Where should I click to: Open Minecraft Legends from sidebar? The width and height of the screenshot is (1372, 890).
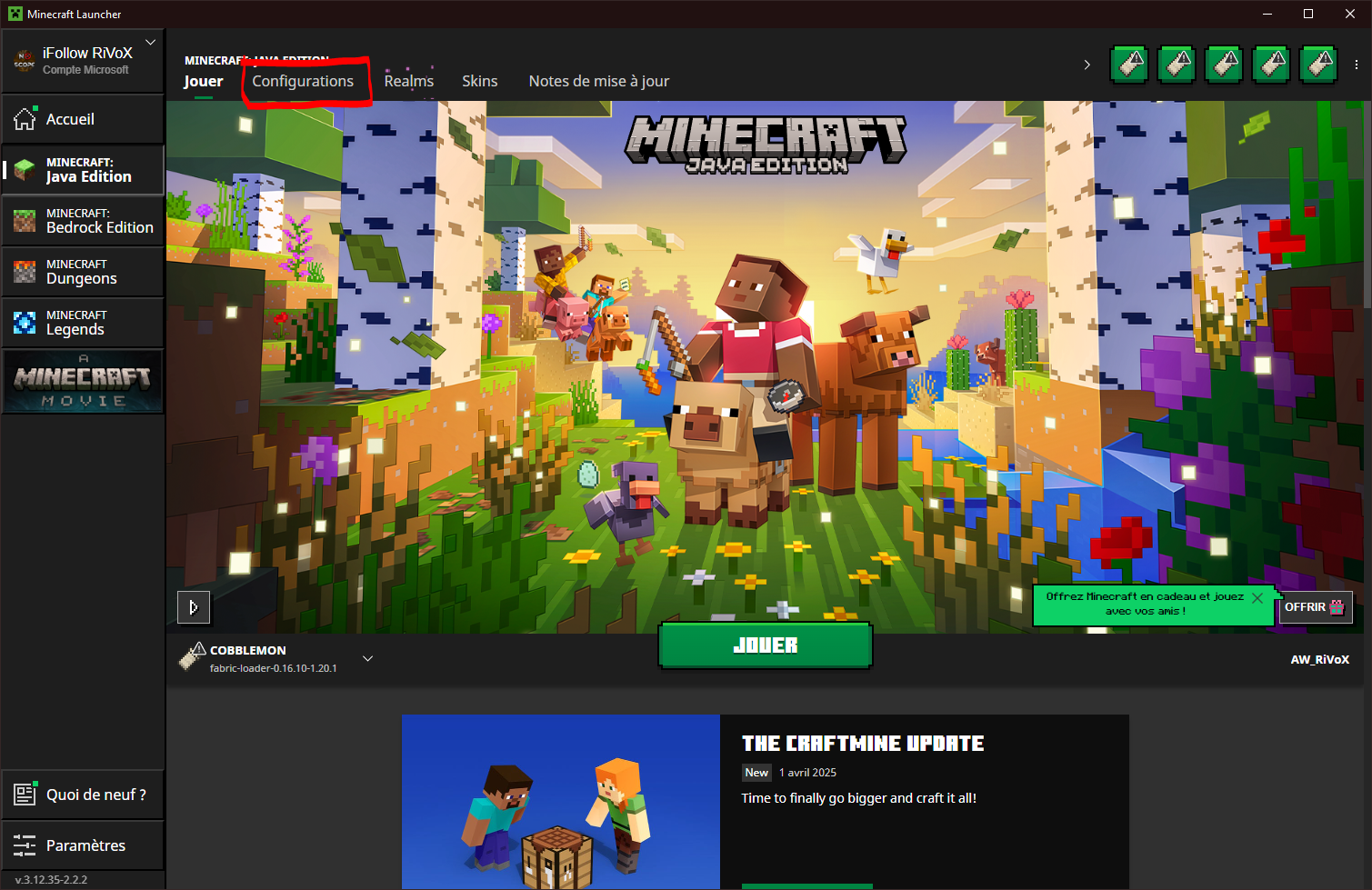(x=83, y=323)
